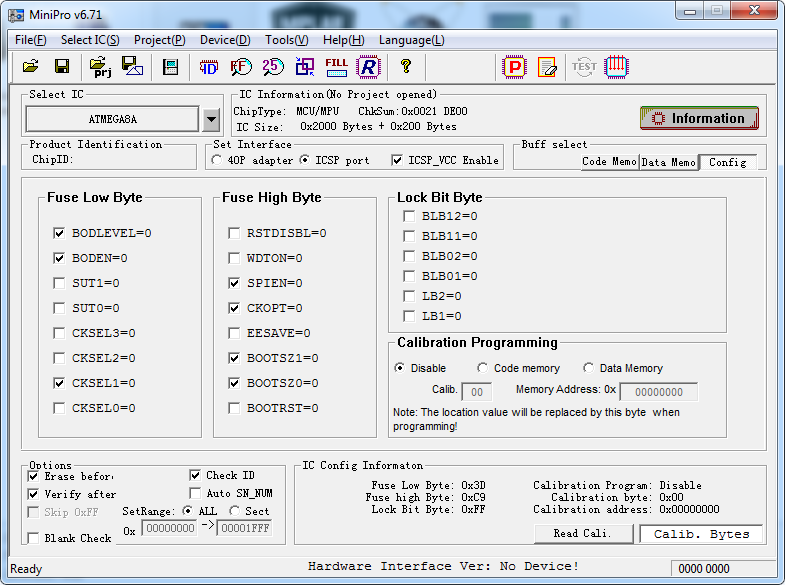Check the EESAVE=0 checkbox
The height and width of the screenshot is (585, 785).
click(x=234, y=333)
